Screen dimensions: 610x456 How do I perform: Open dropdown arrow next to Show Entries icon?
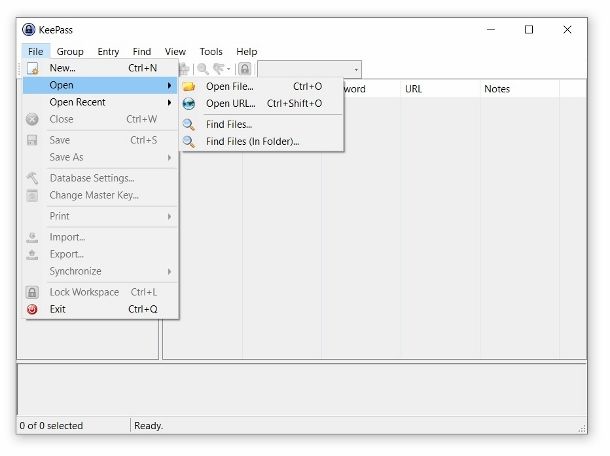pyautogui.click(x=229, y=69)
